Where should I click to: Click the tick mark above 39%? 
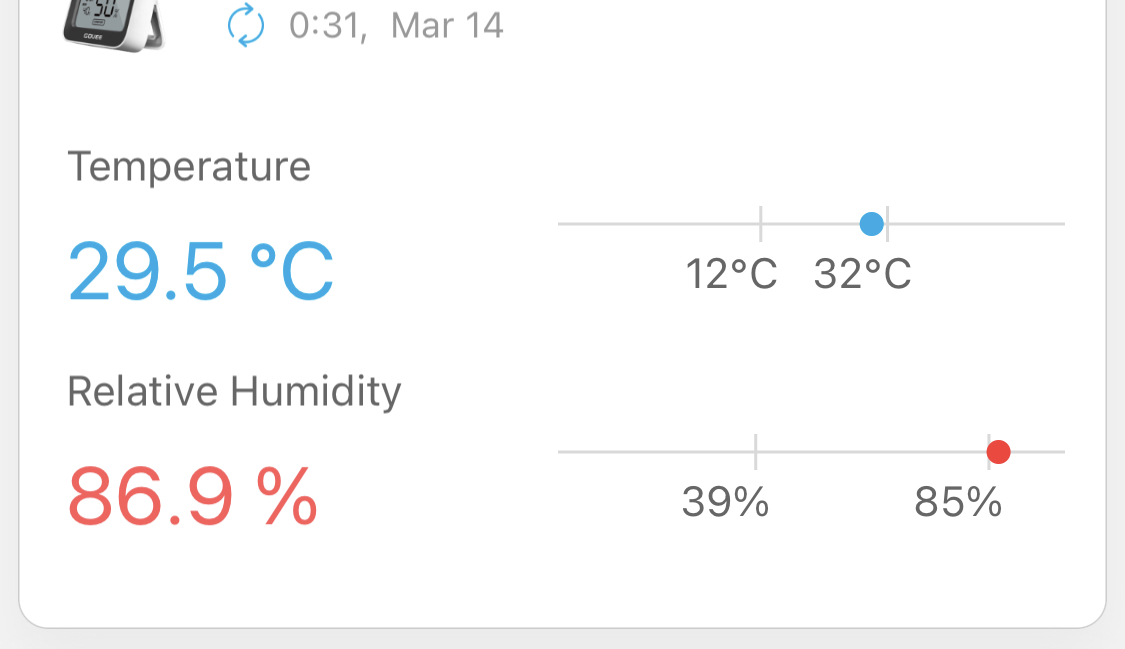(x=755, y=452)
